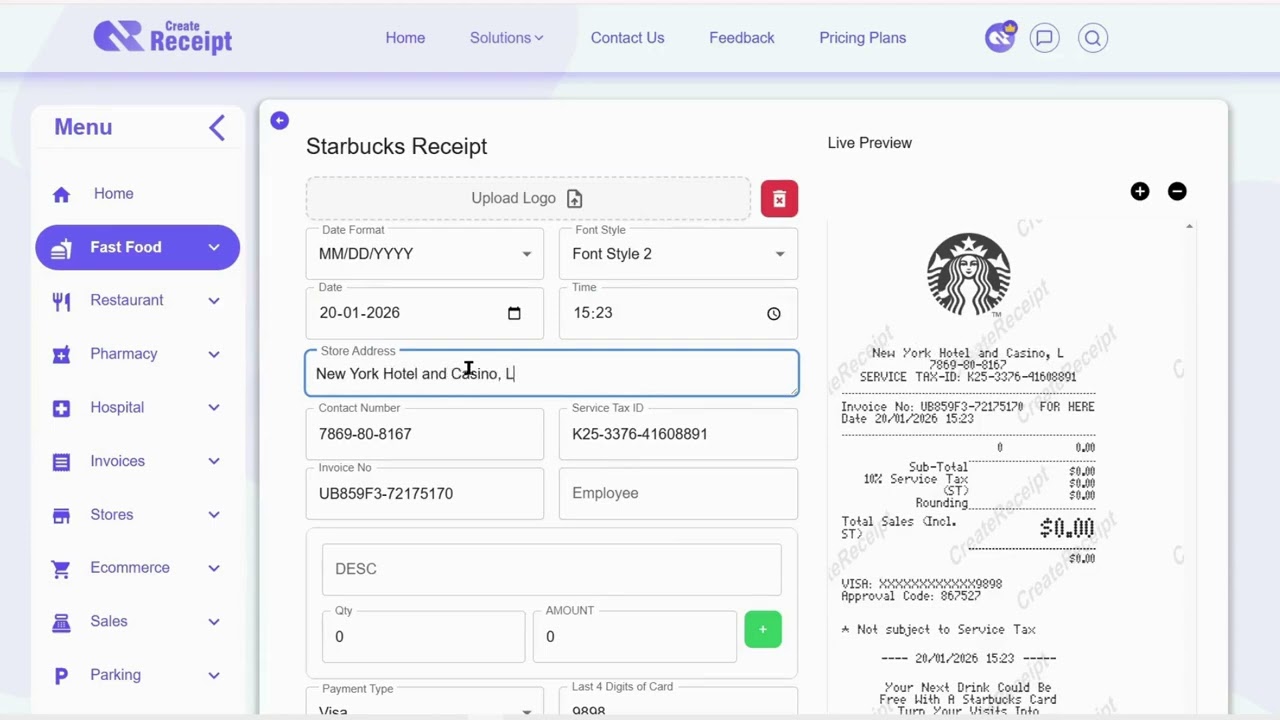Click the Upload Logo button
The width and height of the screenshot is (1280, 720).
point(528,198)
